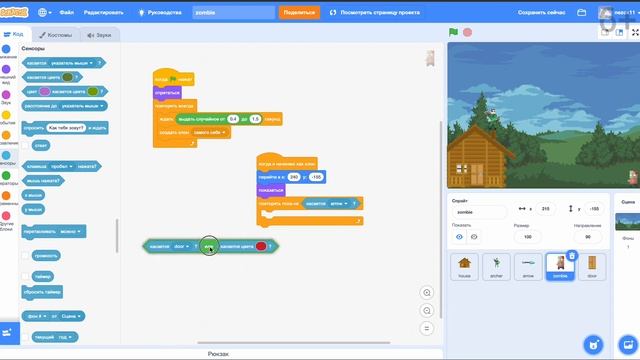Click the Choose a Backdrop button
This screenshot has width=640, height=360.
pyautogui.click(x=628, y=344)
